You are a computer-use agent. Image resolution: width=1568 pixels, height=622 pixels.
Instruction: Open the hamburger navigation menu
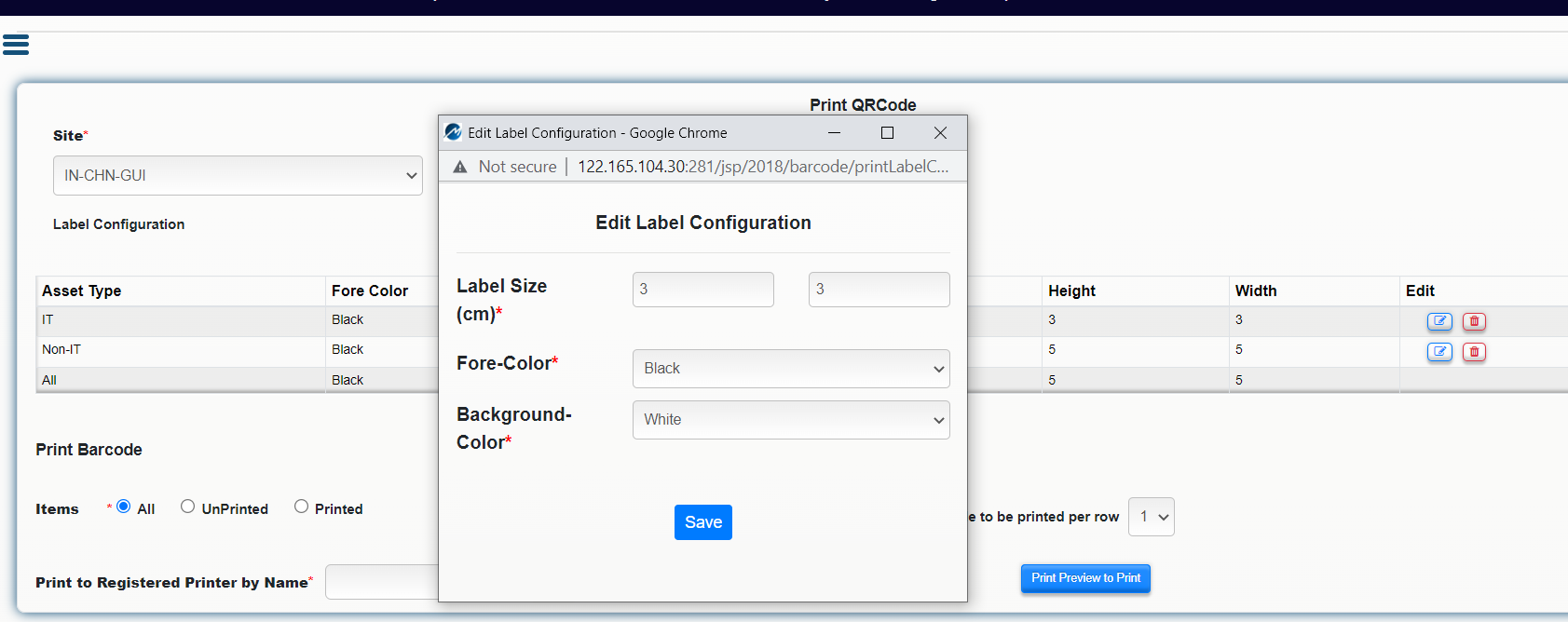[x=16, y=44]
